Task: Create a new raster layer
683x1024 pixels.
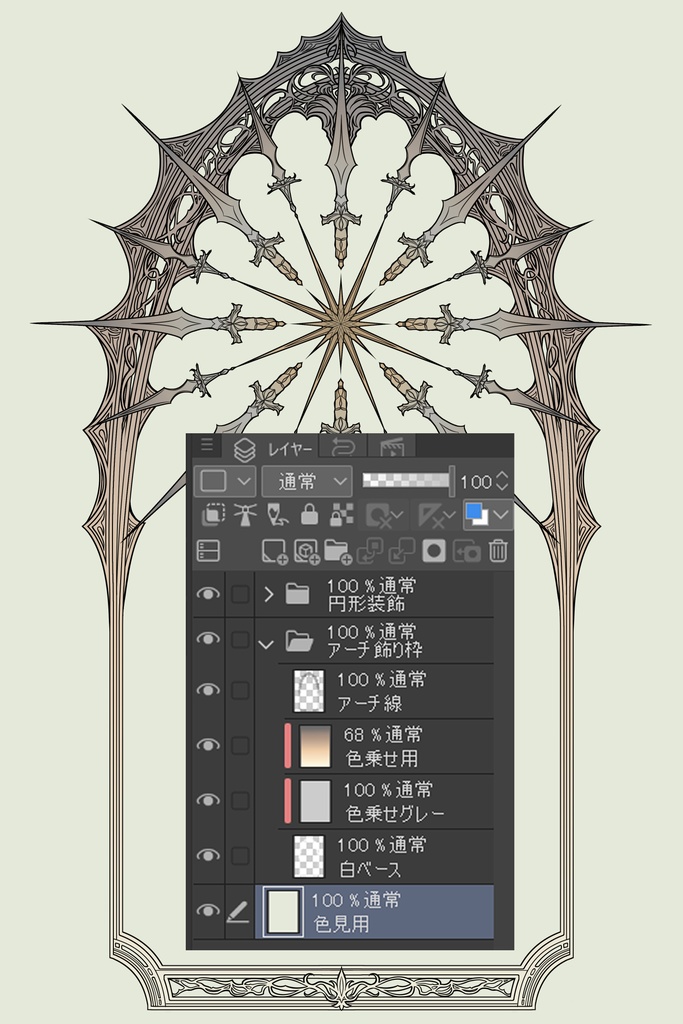Action: point(274,551)
